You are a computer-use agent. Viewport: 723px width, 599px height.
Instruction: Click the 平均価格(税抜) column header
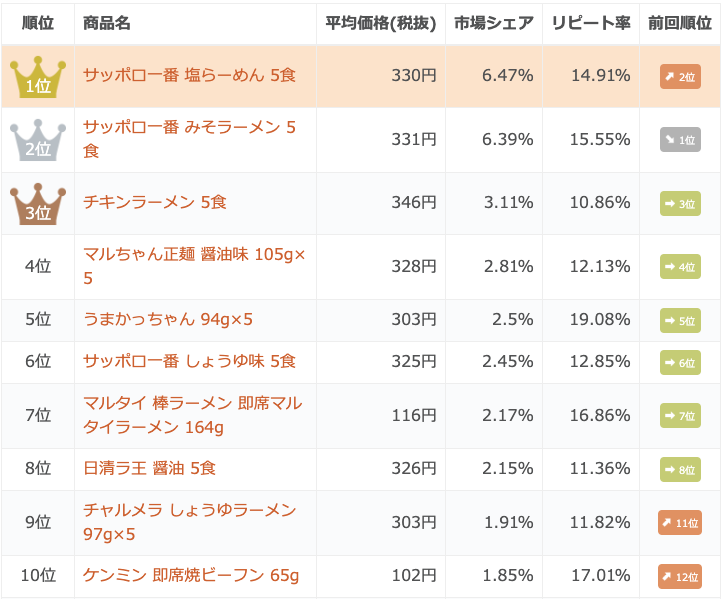[380, 23]
